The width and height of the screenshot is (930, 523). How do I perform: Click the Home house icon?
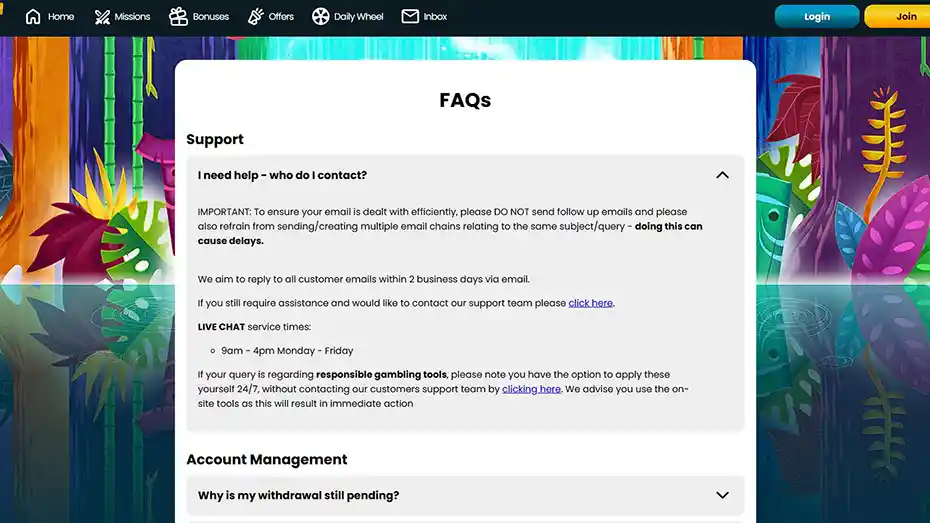coord(33,16)
